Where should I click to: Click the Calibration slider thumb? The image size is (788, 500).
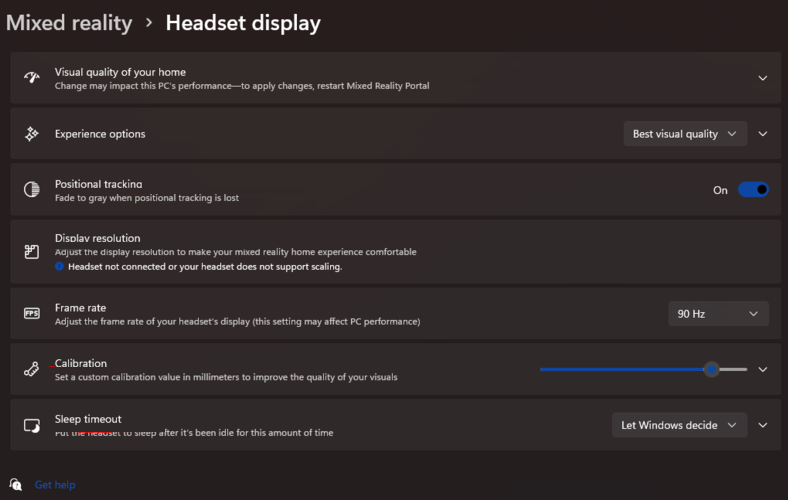[x=711, y=369]
